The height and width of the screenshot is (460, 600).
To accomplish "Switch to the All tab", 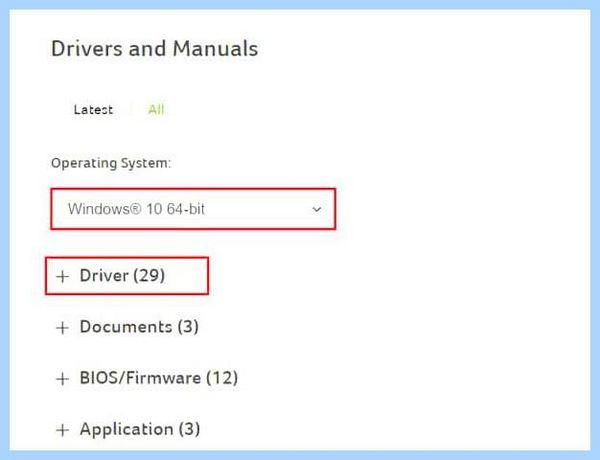I will (x=156, y=110).
